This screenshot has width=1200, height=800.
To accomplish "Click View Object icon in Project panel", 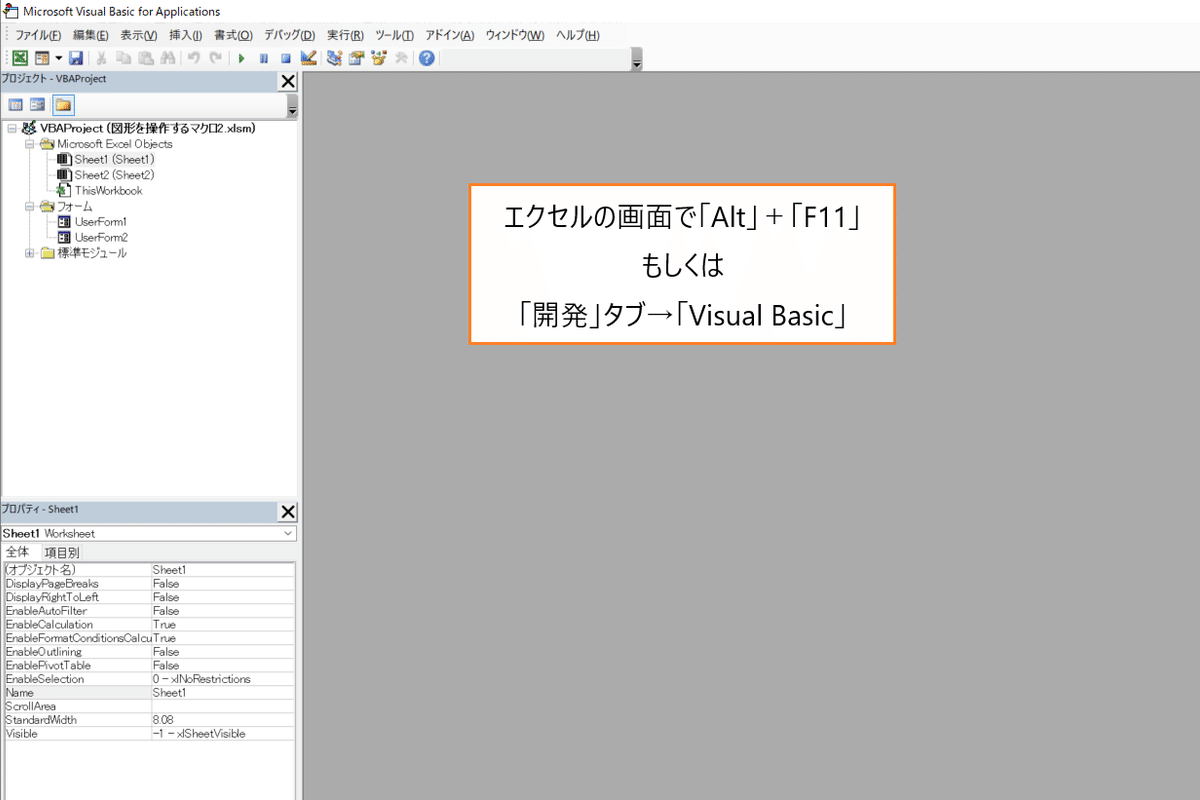I will click(38, 104).
